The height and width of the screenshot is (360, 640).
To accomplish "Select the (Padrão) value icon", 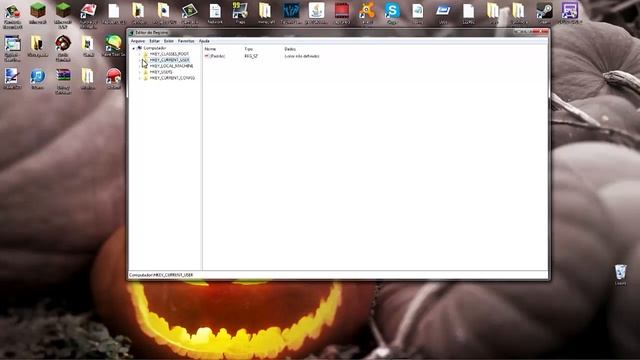I will pyautogui.click(x=207, y=56).
